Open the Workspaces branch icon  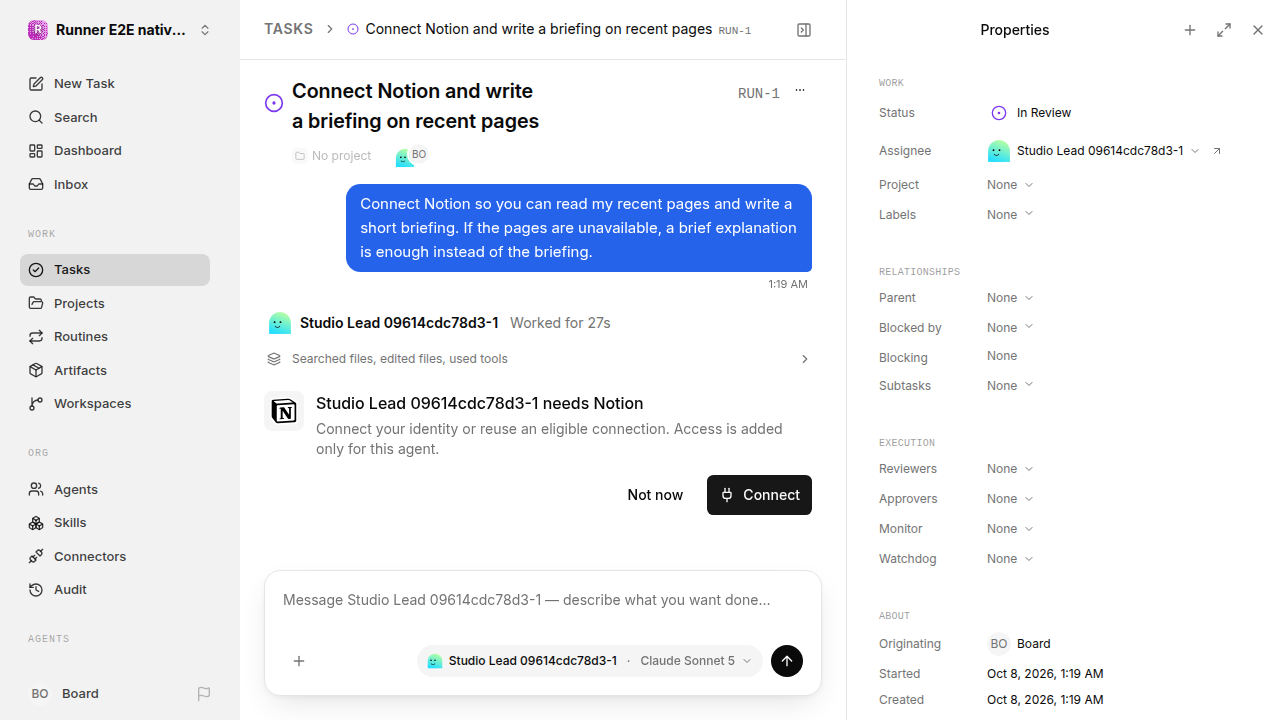pyautogui.click(x=36, y=404)
